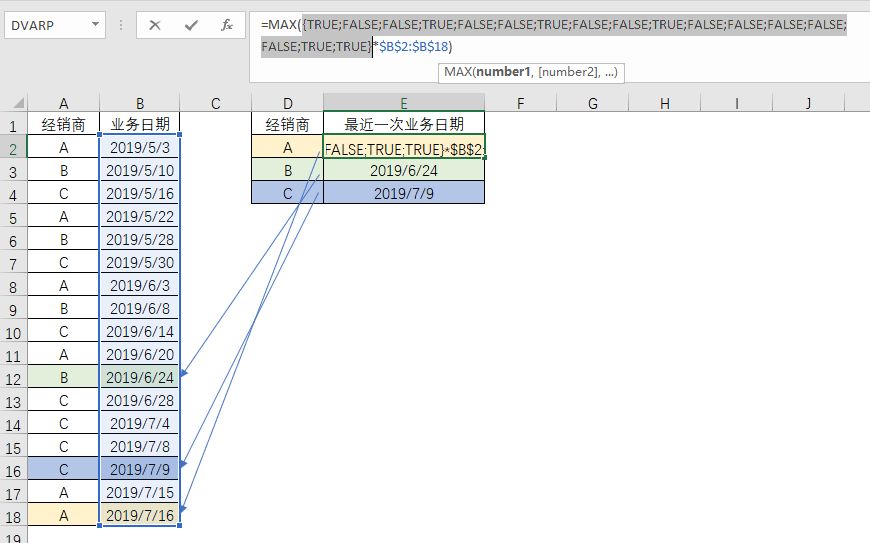Select column E header
The width and height of the screenshot is (870, 543).
404,103
